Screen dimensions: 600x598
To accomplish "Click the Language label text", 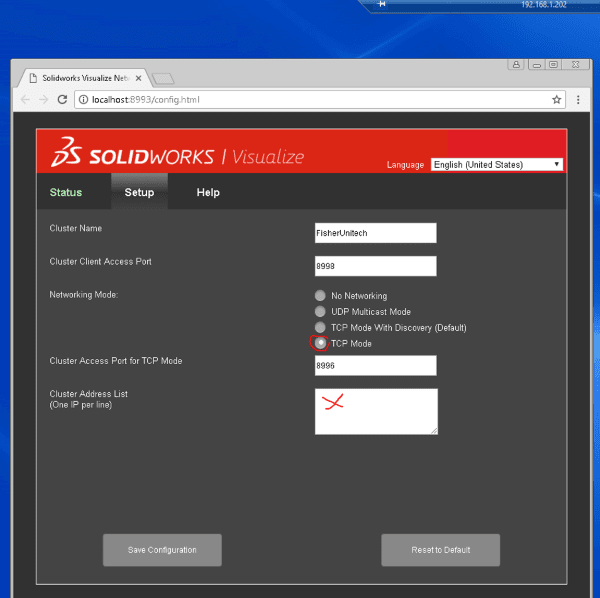I will tap(405, 165).
